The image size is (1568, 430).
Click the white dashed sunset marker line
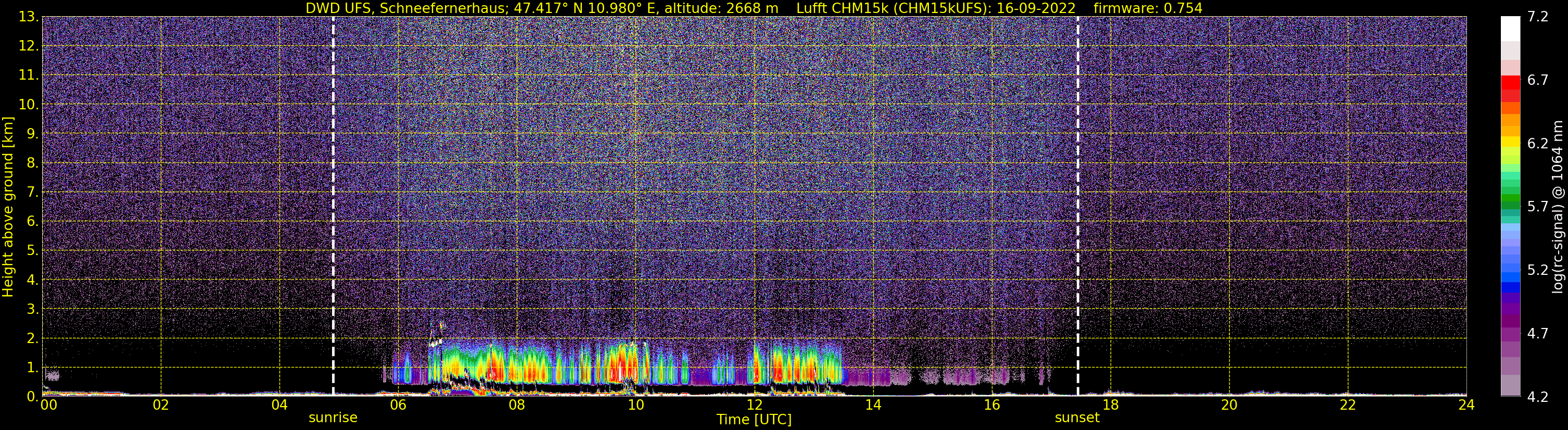(1077, 206)
